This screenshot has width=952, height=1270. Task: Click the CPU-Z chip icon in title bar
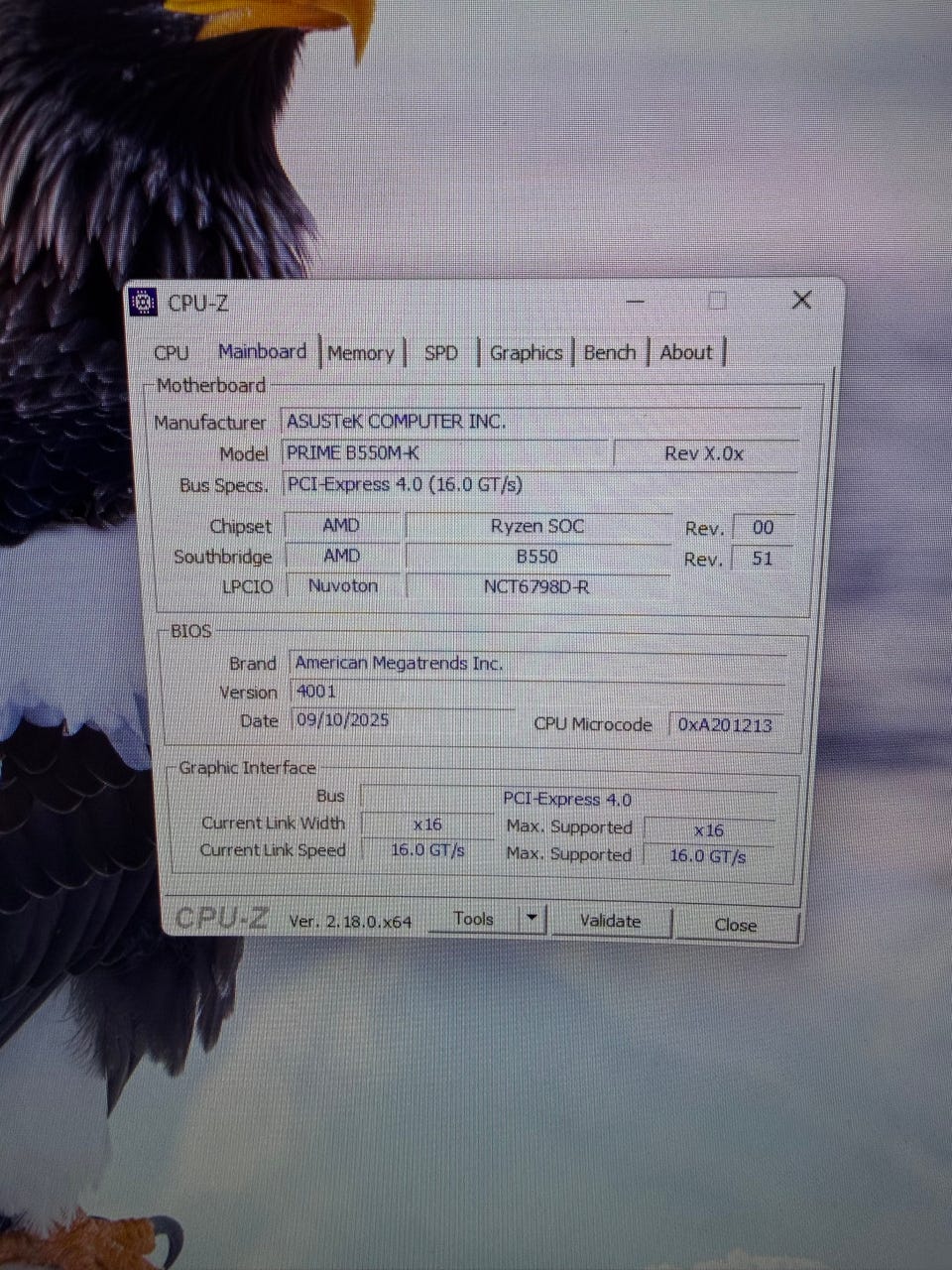point(144,302)
